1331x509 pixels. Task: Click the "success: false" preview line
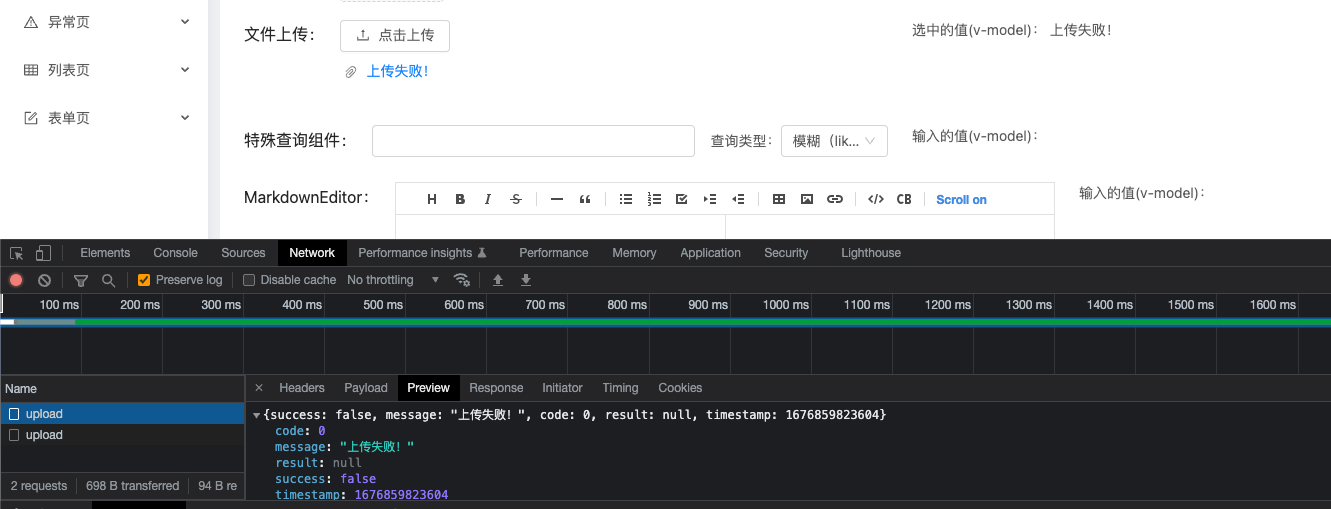coord(325,479)
